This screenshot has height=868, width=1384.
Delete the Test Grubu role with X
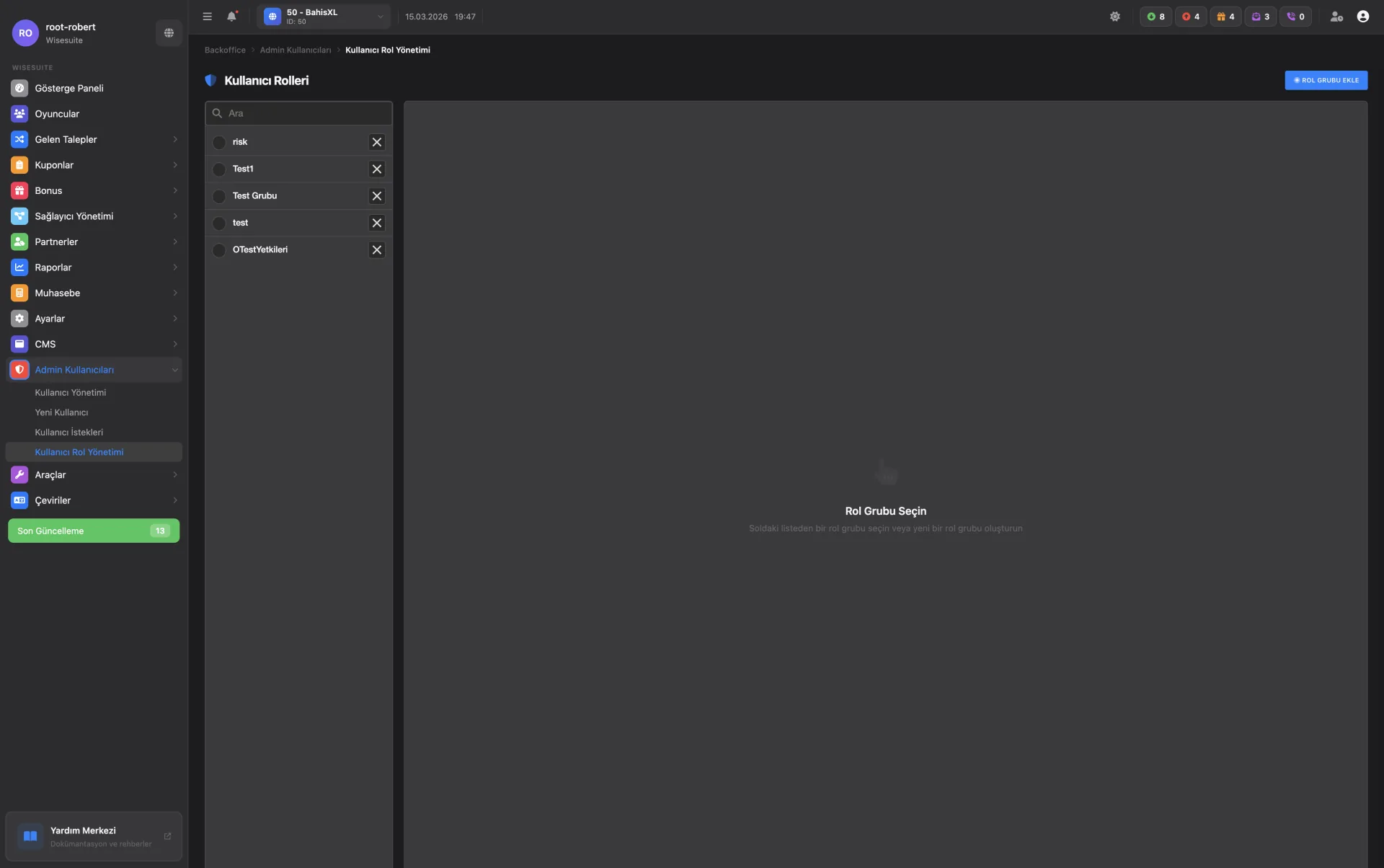click(376, 196)
